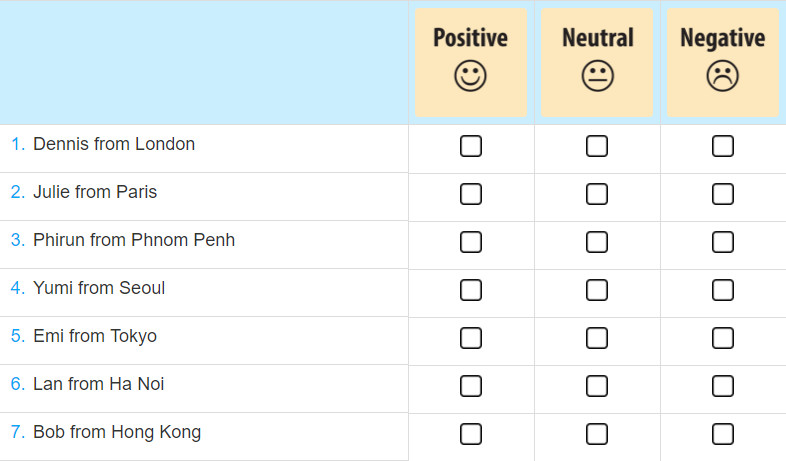Screen dimensions: 786x461
Task: Check Positive for Phirun from Phnom Penh
Action: (471, 242)
